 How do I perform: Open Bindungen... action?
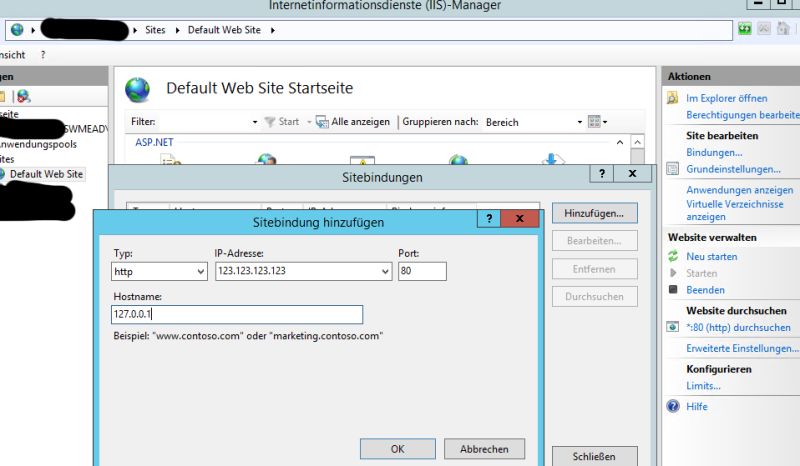(714, 152)
